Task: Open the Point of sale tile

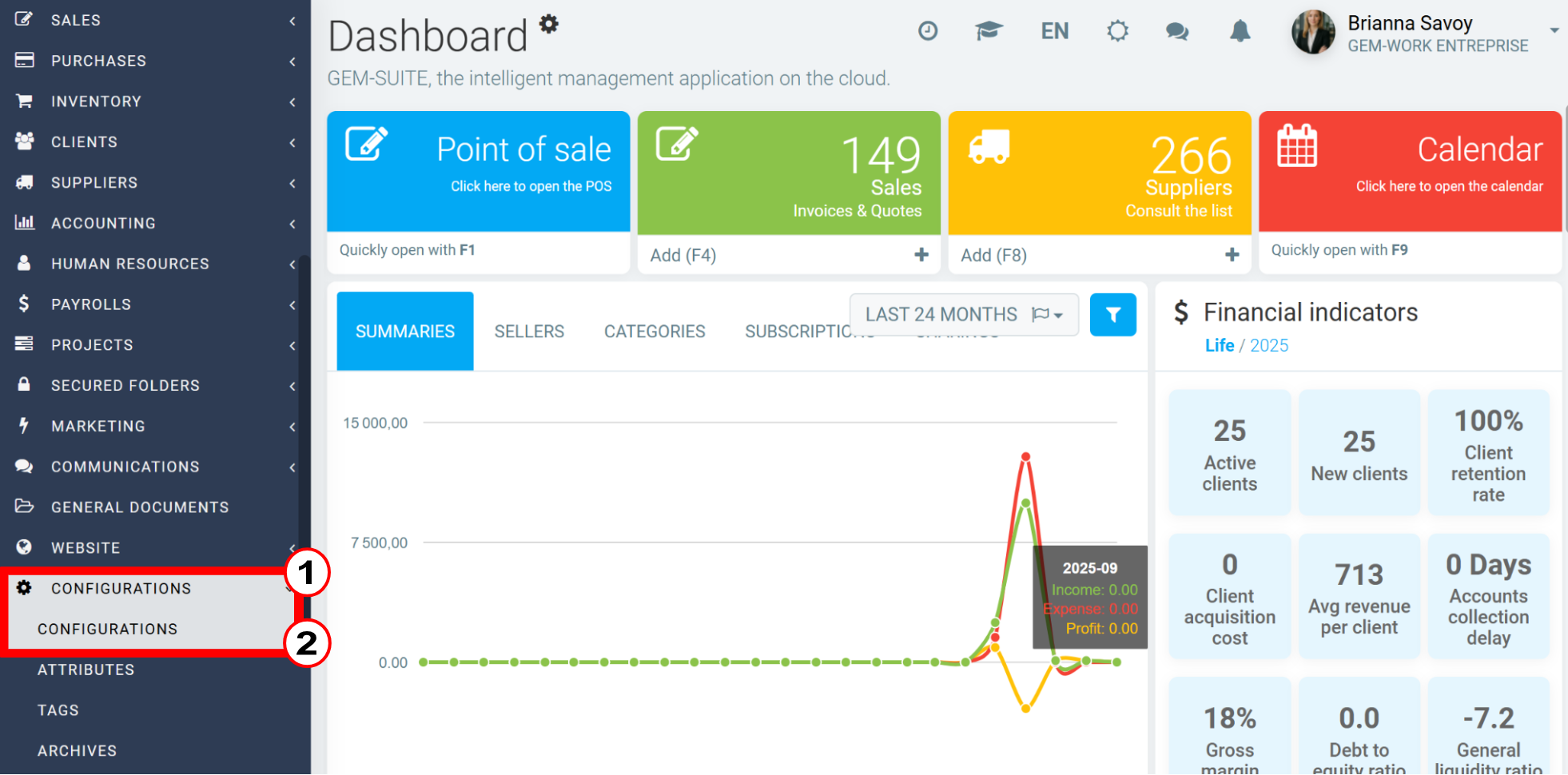Action: pos(478,171)
